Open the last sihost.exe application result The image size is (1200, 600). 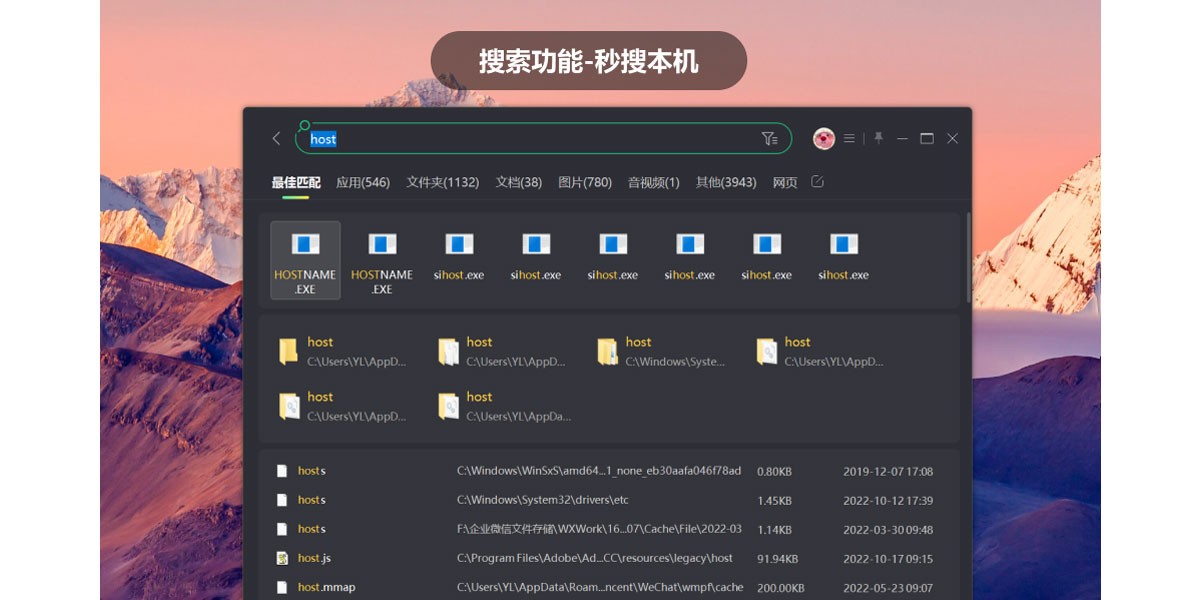843,258
